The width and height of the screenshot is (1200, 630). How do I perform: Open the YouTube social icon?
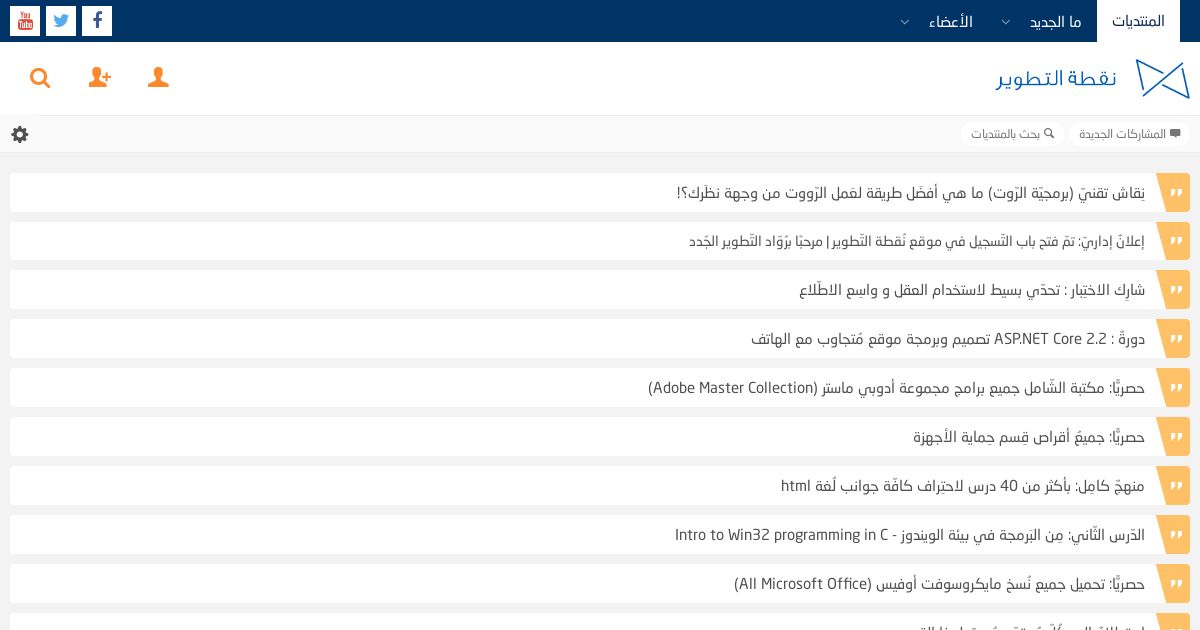coord(25,21)
